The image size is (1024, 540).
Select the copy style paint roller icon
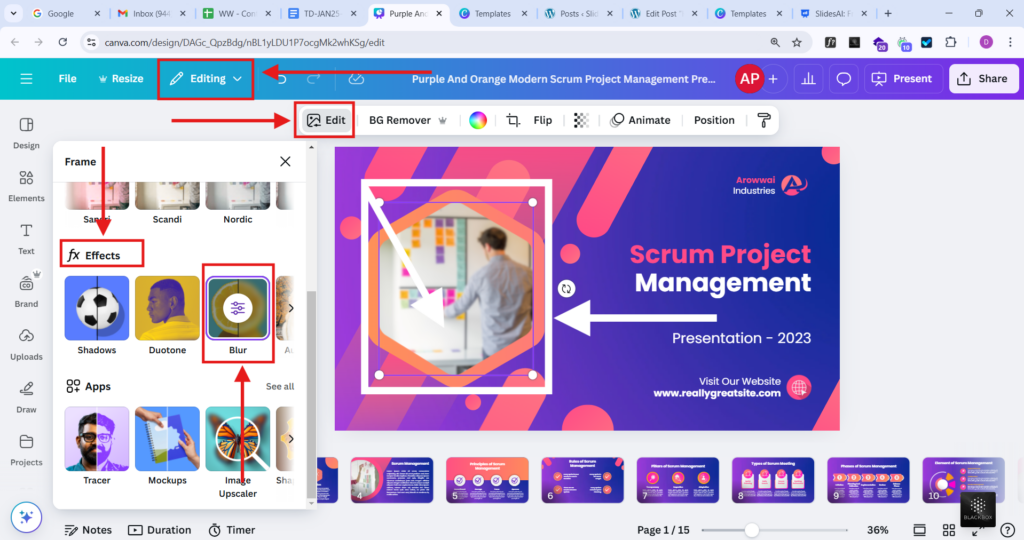coord(763,120)
